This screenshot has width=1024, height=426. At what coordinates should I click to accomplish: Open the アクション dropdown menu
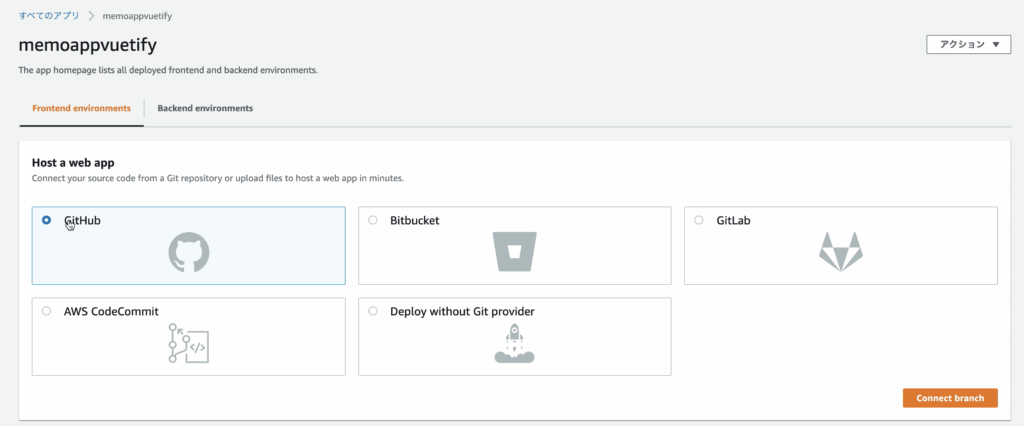pyautogui.click(x=968, y=44)
